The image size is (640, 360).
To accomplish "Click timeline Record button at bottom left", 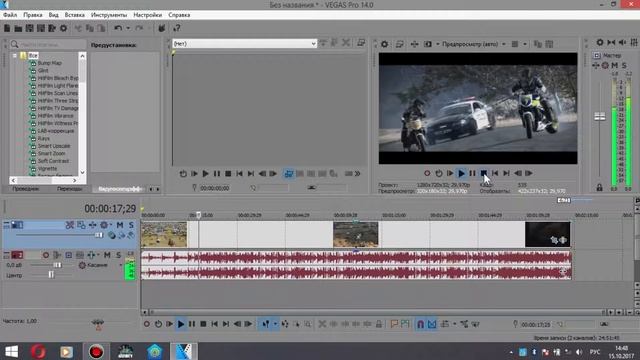I will tap(147, 324).
